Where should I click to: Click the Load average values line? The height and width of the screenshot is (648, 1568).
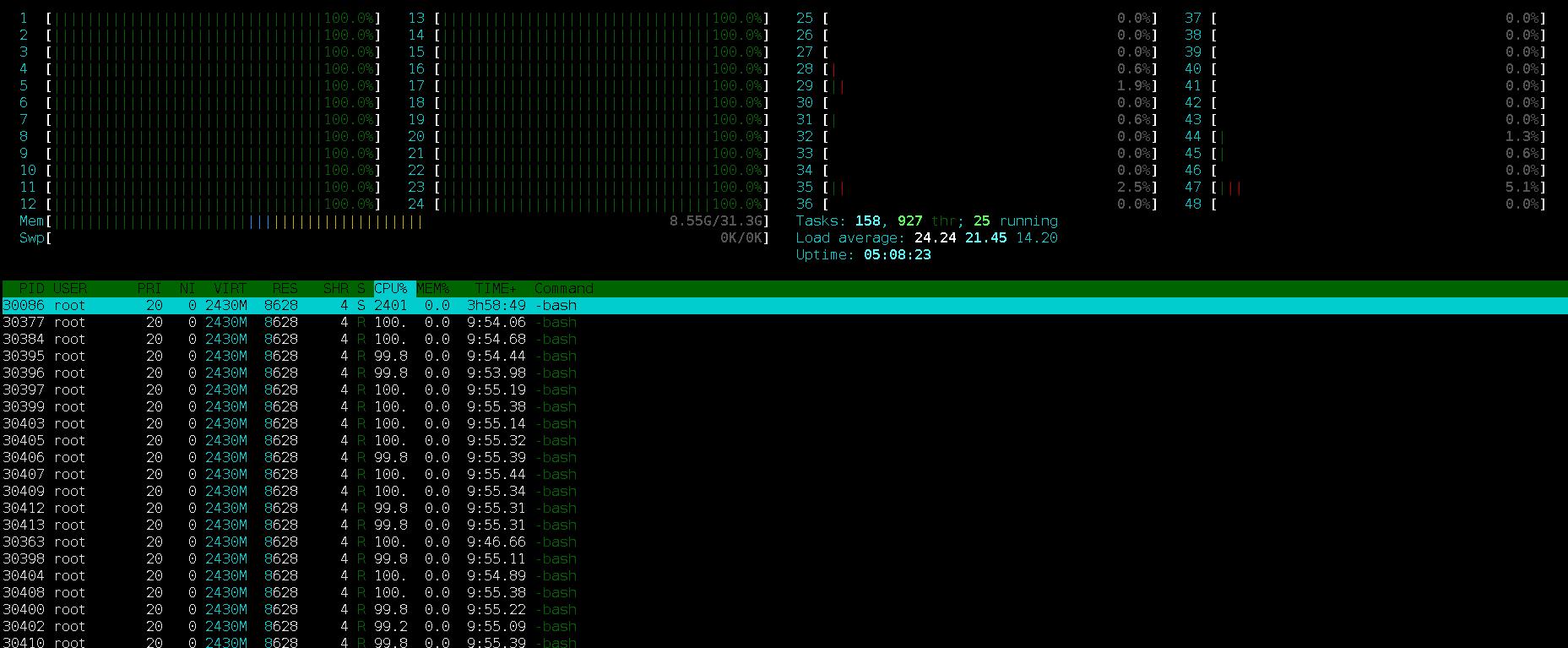pos(926,237)
